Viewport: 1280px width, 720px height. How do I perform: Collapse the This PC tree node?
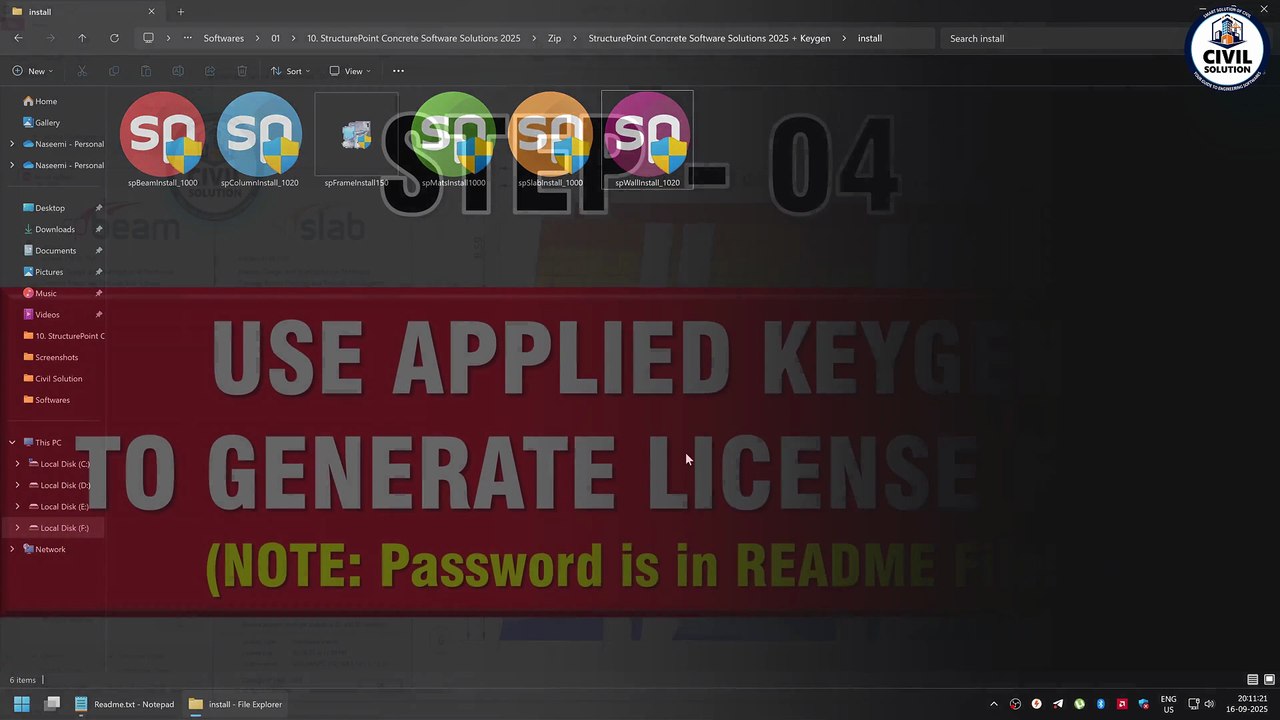[x=12, y=442]
